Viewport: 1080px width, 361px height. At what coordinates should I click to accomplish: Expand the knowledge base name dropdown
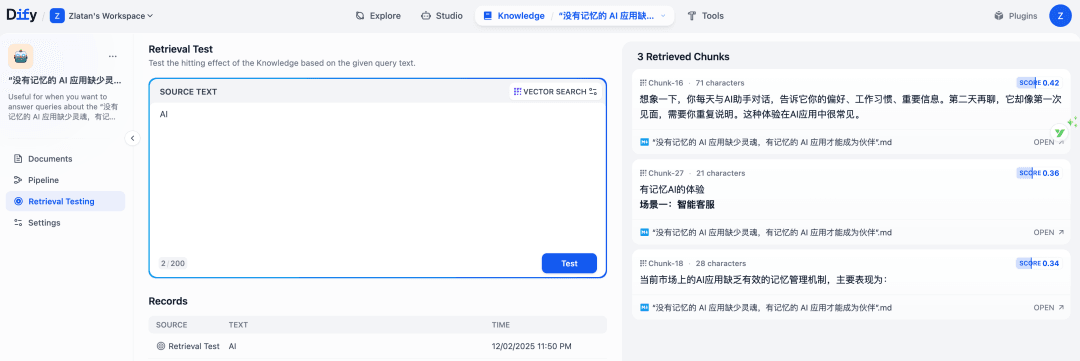(612, 15)
